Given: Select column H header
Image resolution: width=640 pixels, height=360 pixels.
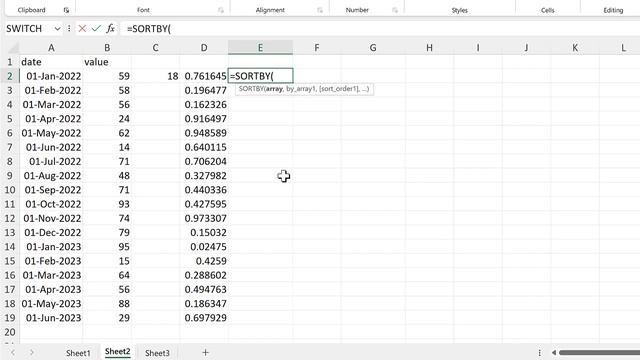Looking at the screenshot, I should (x=429, y=48).
